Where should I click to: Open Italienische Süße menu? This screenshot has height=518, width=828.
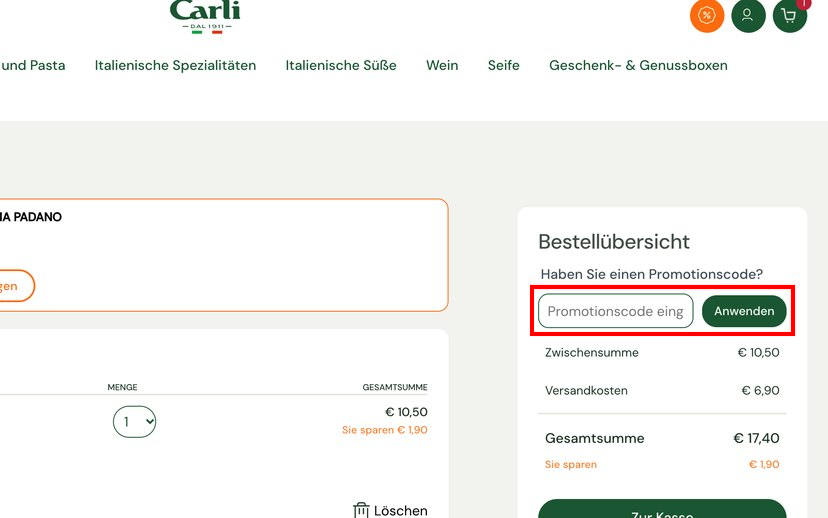(341, 65)
